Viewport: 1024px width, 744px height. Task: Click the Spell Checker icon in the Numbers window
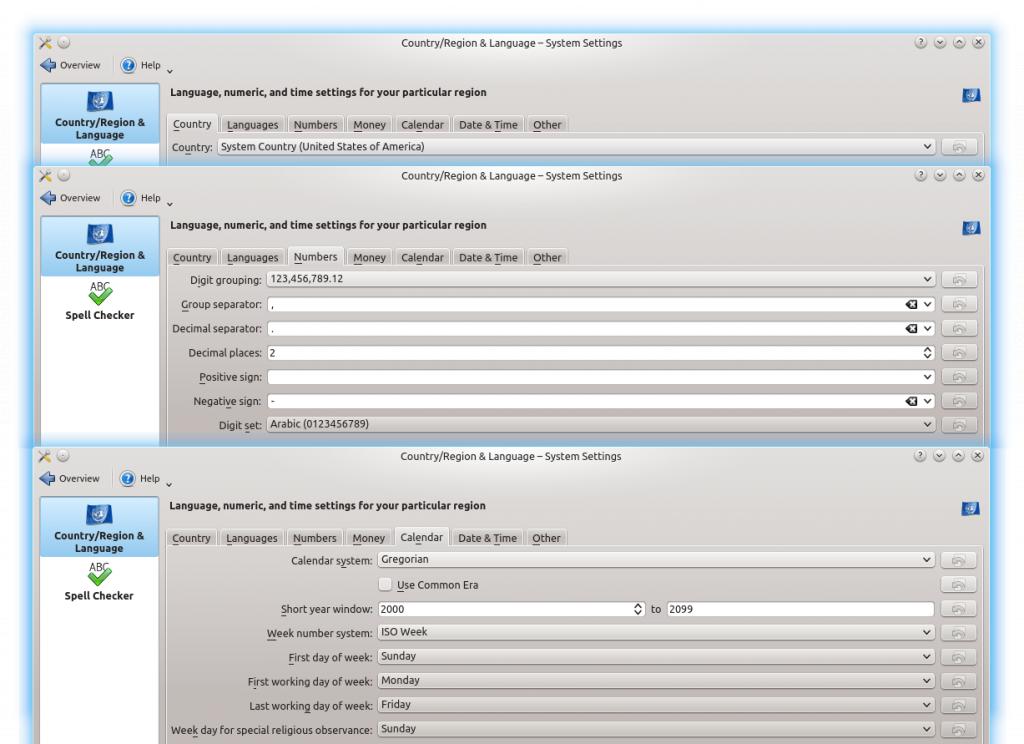point(99,292)
